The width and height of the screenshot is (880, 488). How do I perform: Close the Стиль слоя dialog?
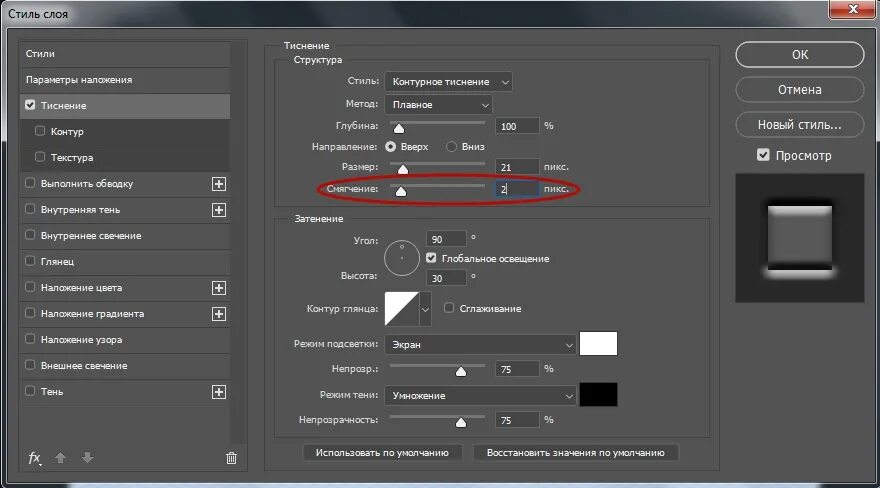tap(854, 8)
